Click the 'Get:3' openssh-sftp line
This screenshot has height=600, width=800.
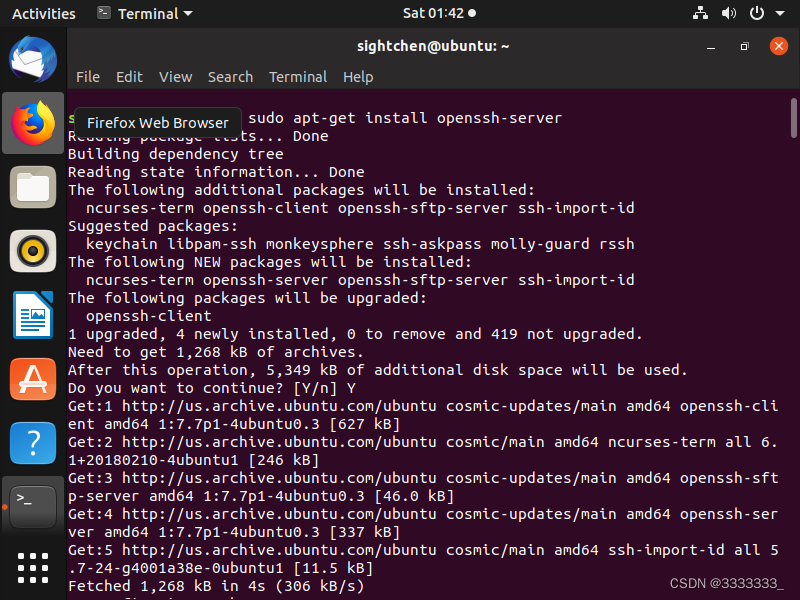423,487
